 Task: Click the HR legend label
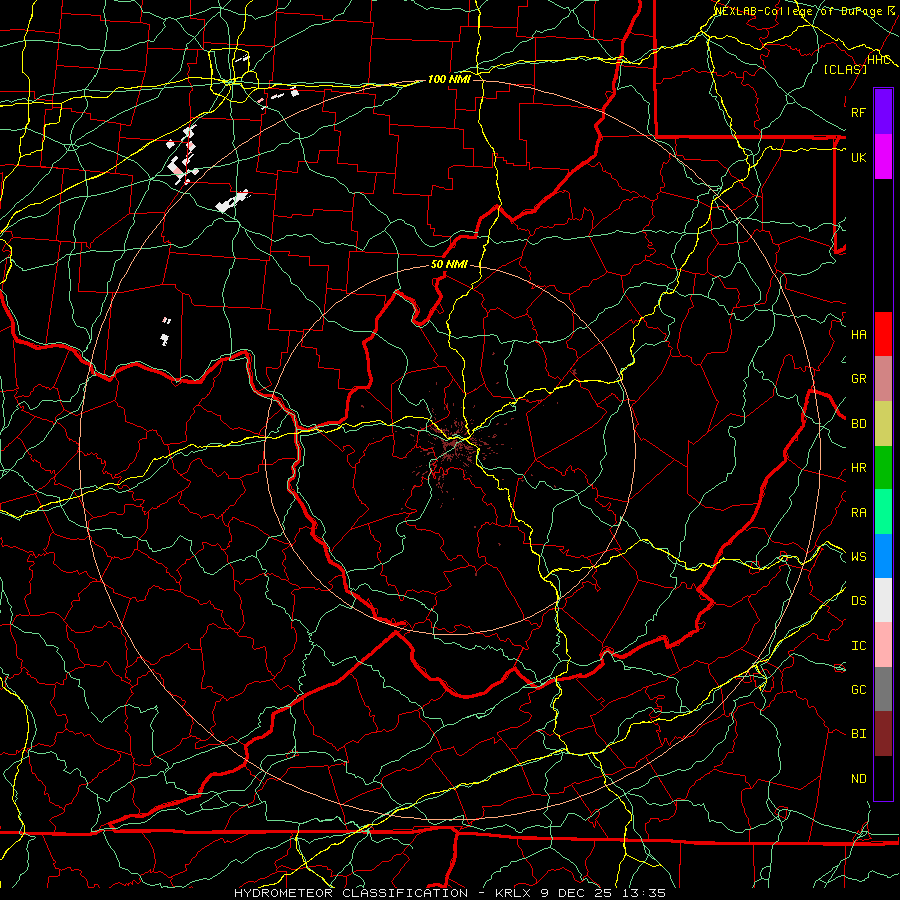coord(859,468)
